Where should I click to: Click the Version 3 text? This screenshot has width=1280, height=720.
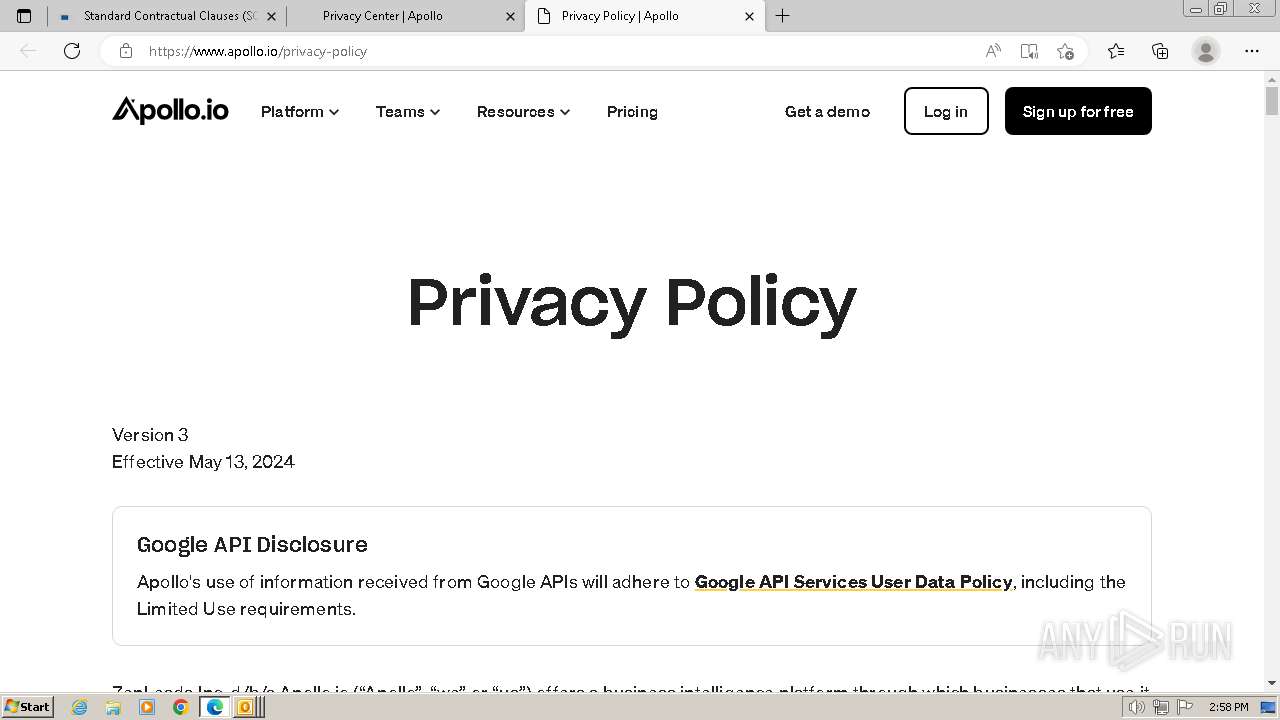coord(150,435)
